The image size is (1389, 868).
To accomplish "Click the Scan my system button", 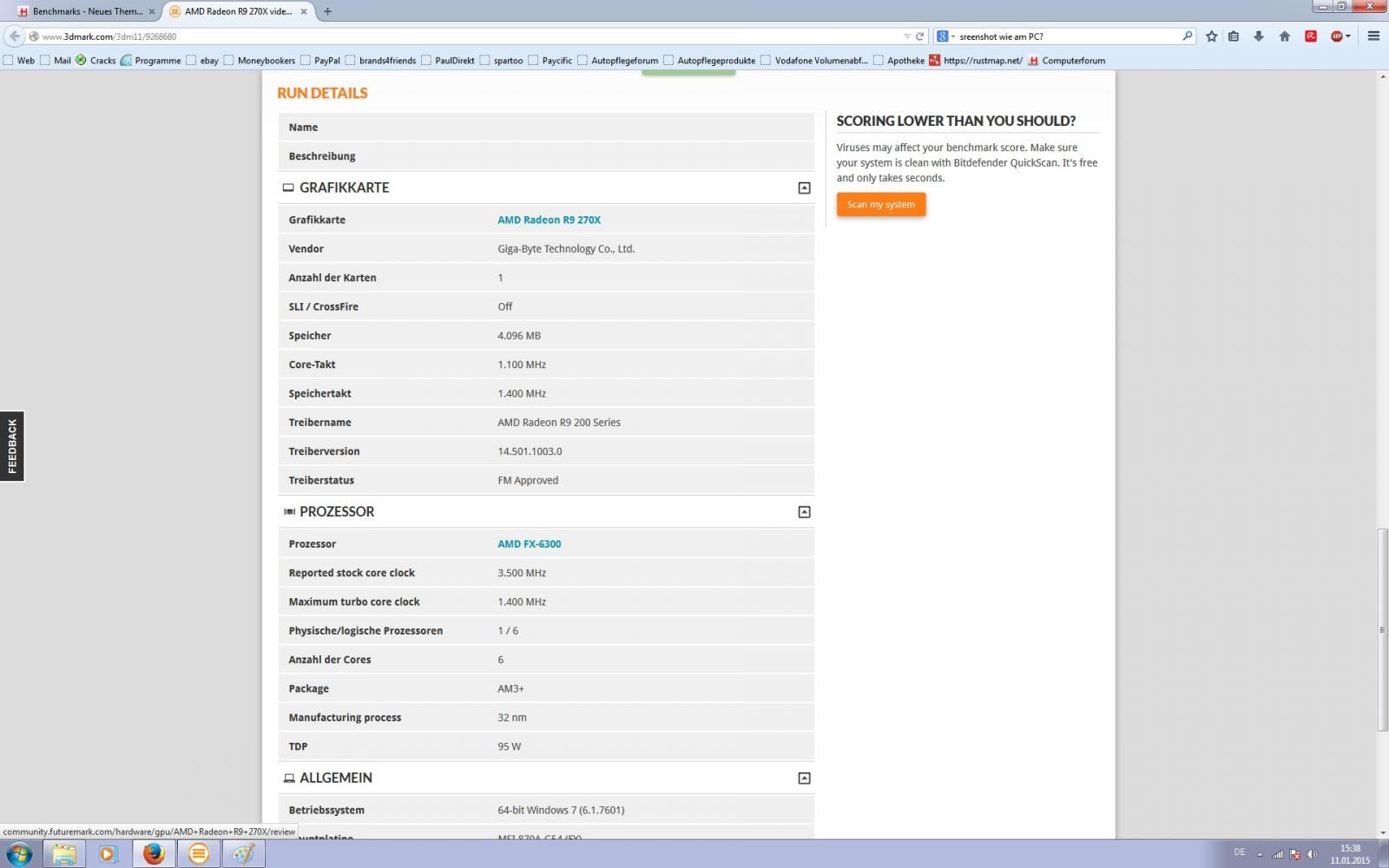I will click(x=881, y=205).
